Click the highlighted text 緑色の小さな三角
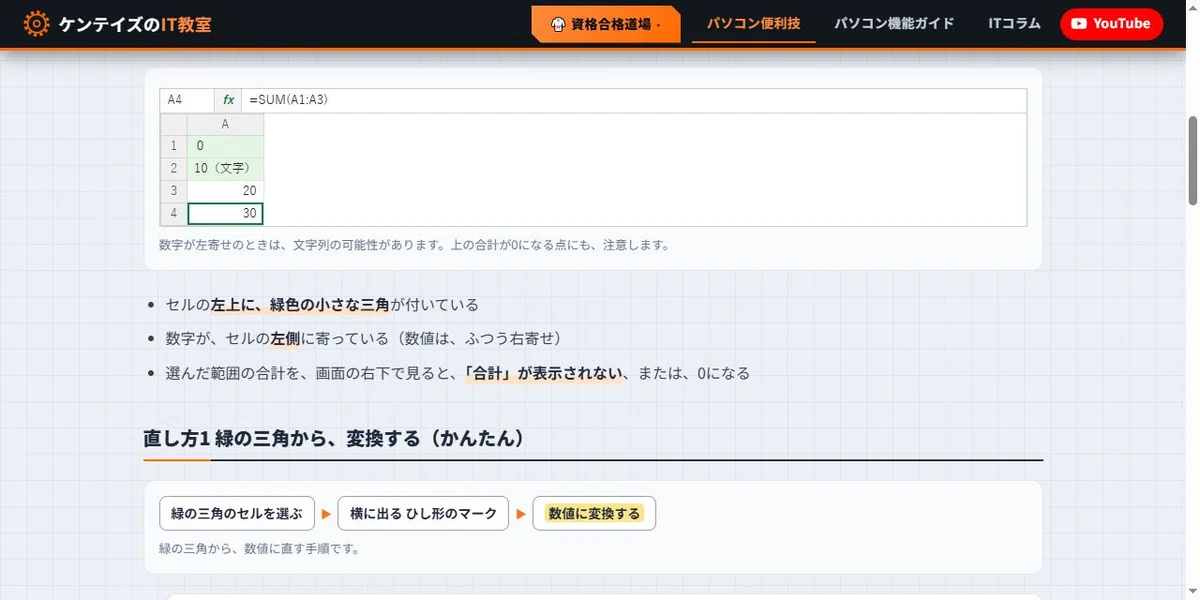Screen dimensions: 1200x600 [329, 305]
